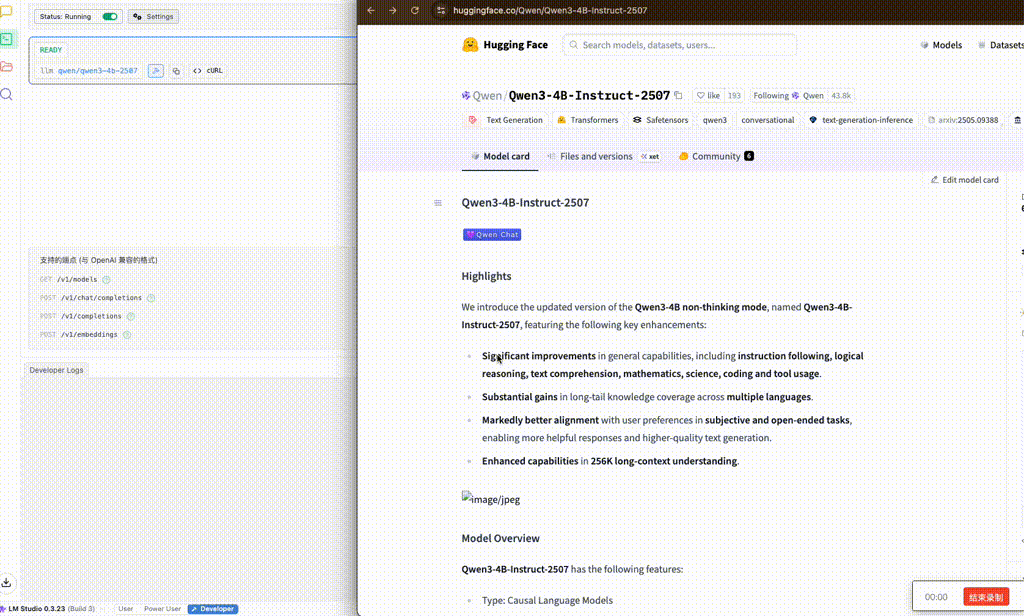
Task: Switch LM Studio to User mode
Action: pyautogui.click(x=125, y=609)
